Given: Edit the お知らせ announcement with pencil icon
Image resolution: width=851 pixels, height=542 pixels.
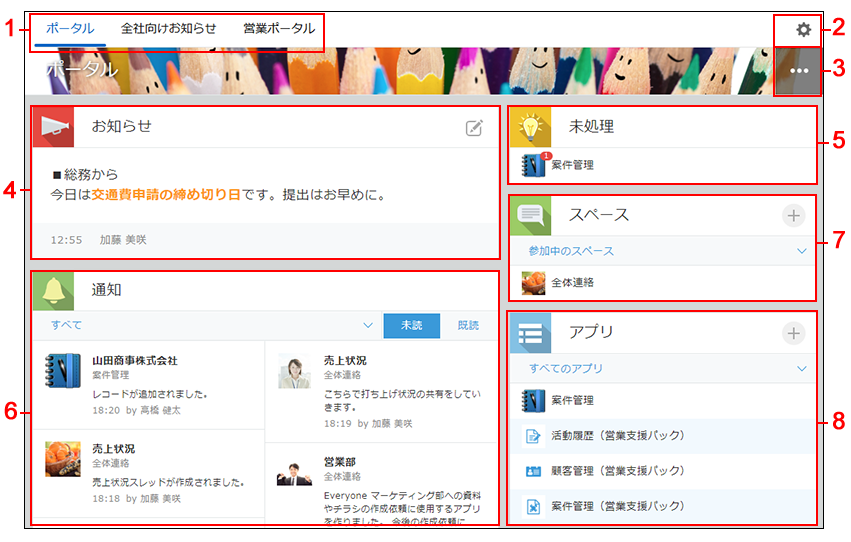Looking at the screenshot, I should click(x=475, y=127).
